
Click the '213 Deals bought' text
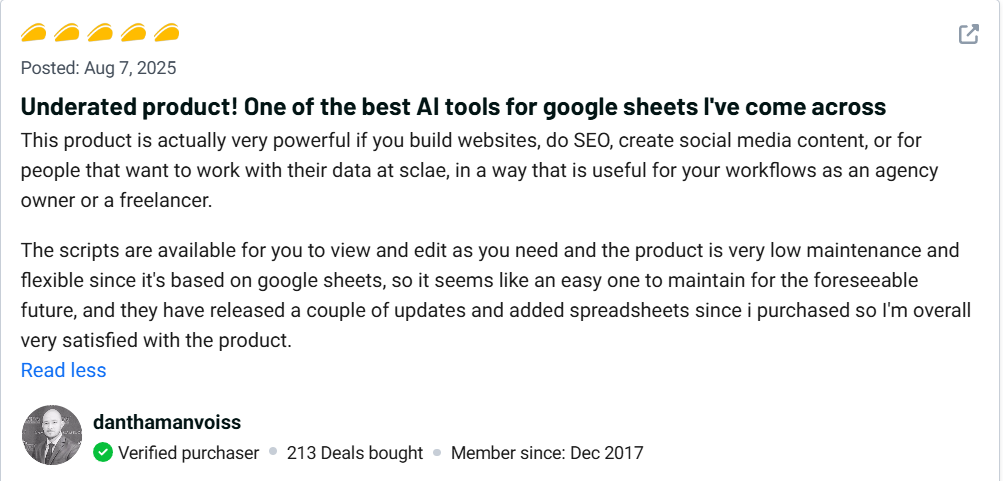pyautogui.click(x=355, y=453)
